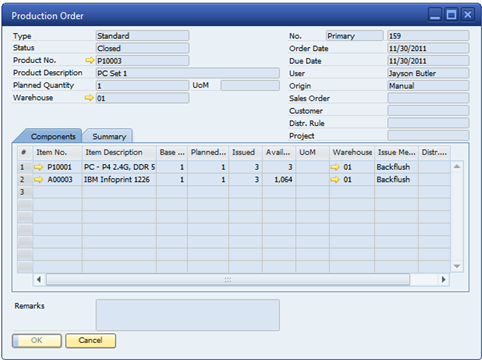Close the Production Order window
This screenshot has height=360, width=482.
click(x=468, y=15)
